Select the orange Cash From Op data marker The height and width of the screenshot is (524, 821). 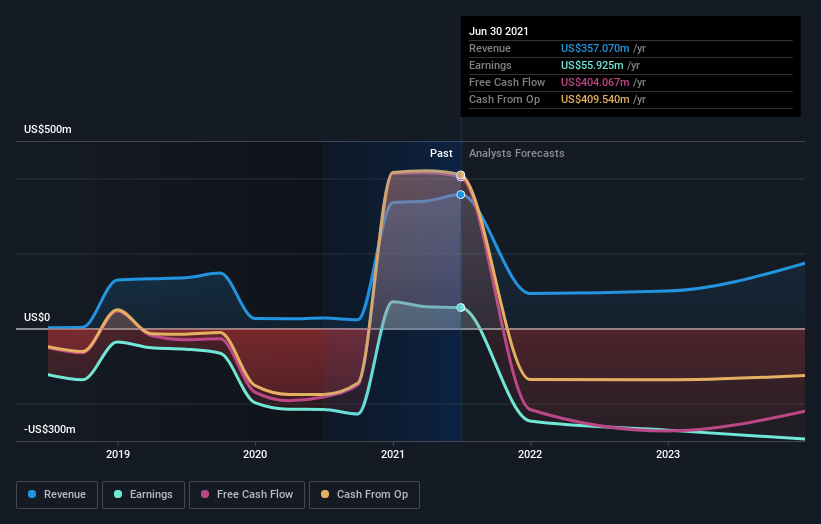[x=460, y=175]
